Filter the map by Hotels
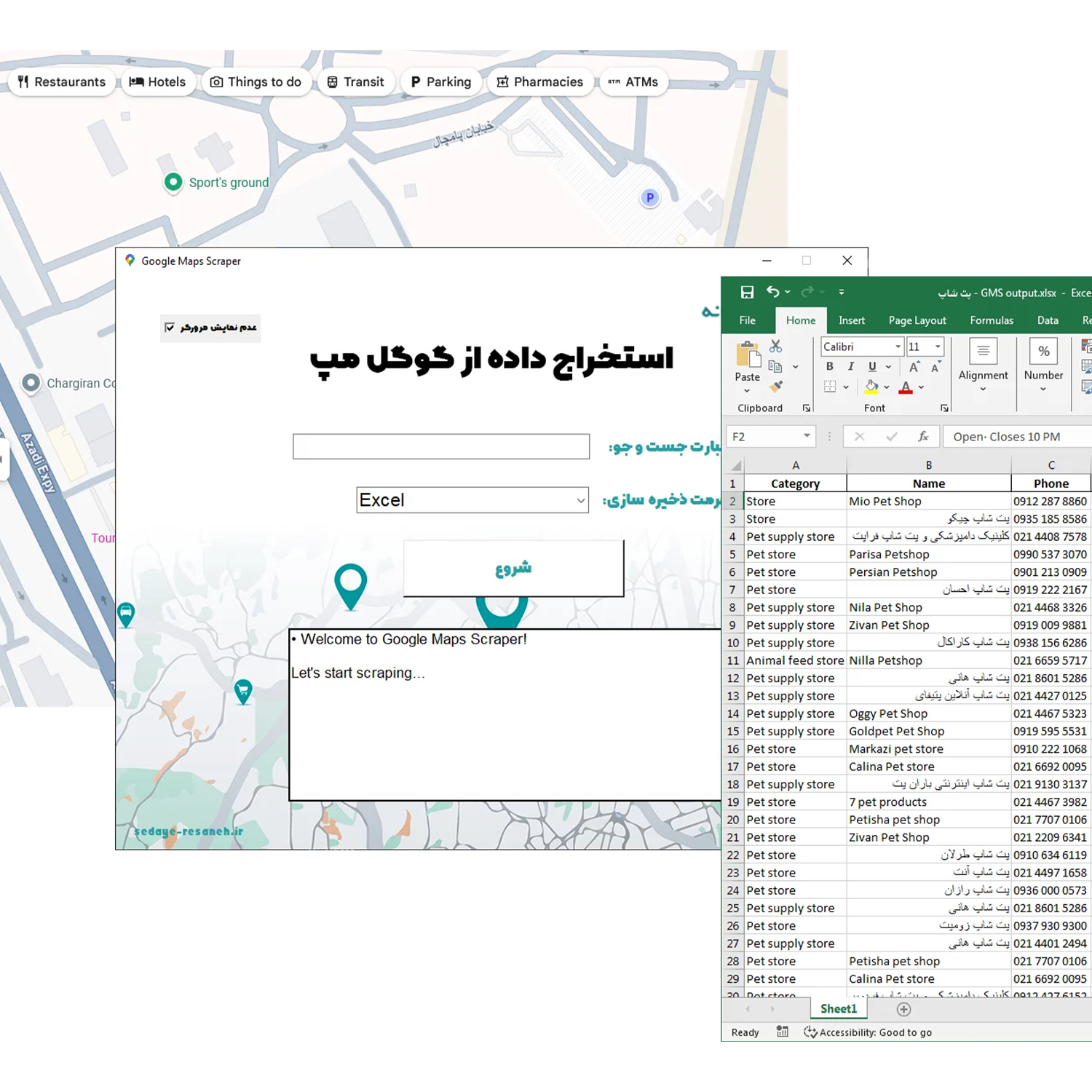 (157, 82)
